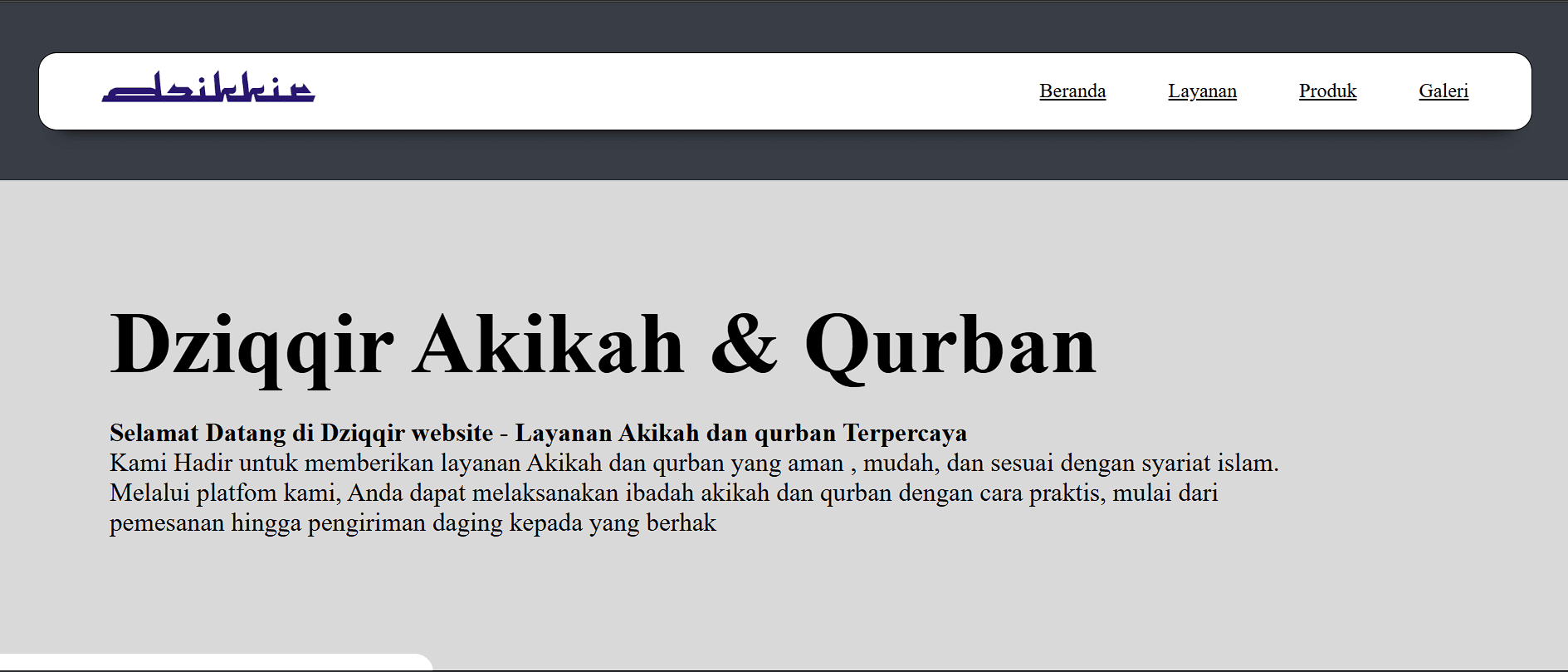This screenshot has height=672, width=1568.
Task: Click the word Akikah in the main heading
Action: pyautogui.click(x=549, y=344)
